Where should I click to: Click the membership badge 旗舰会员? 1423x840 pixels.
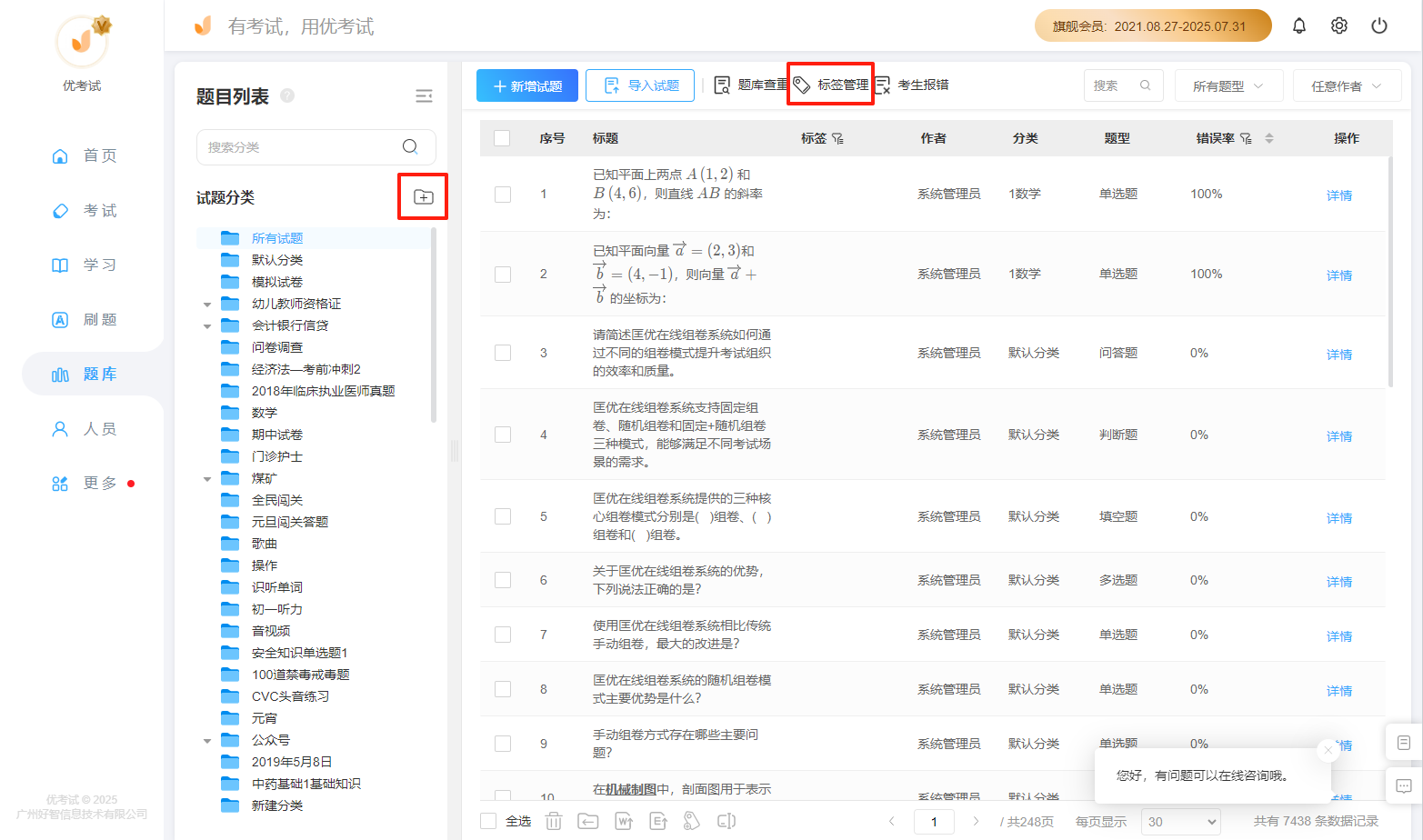1153,25
